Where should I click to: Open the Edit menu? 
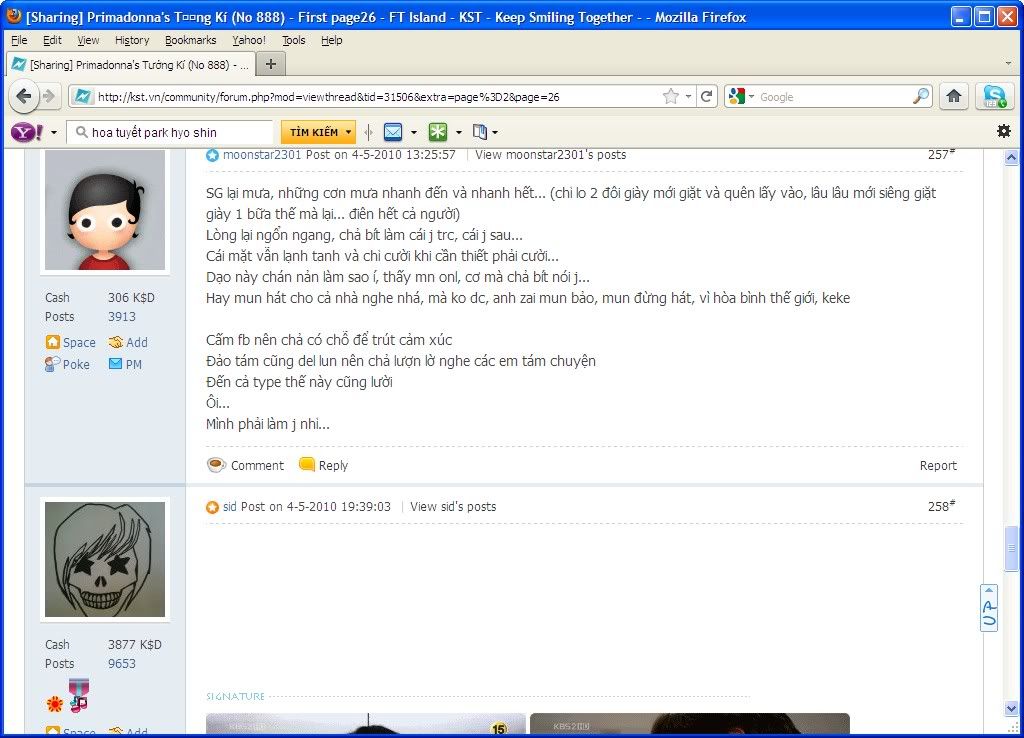pyautogui.click(x=52, y=40)
